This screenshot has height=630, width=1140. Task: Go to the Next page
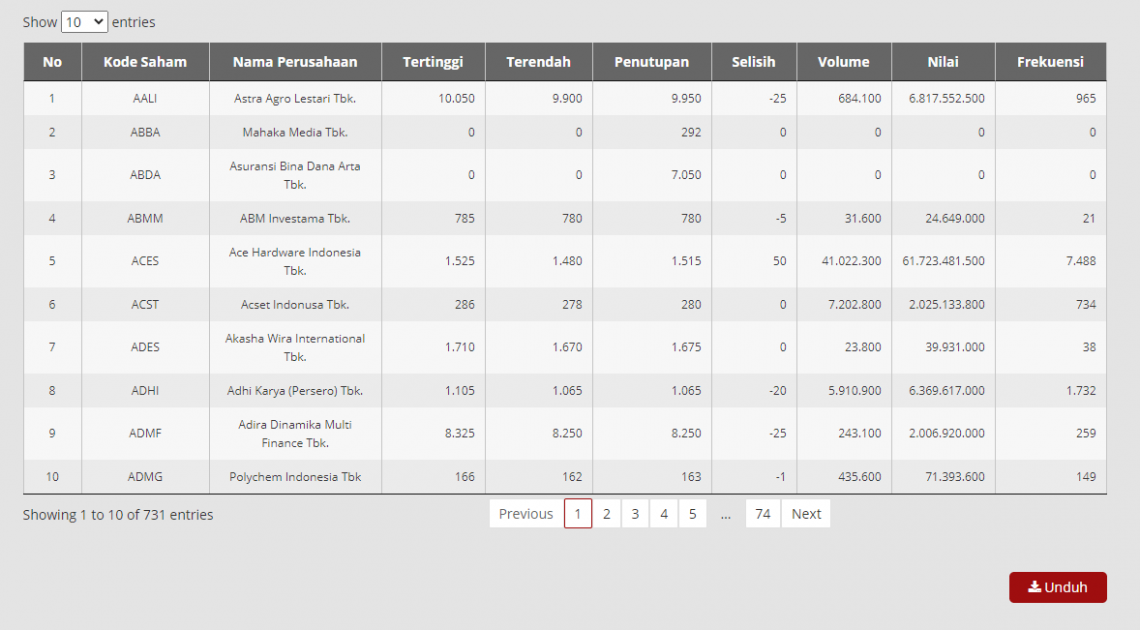point(806,514)
